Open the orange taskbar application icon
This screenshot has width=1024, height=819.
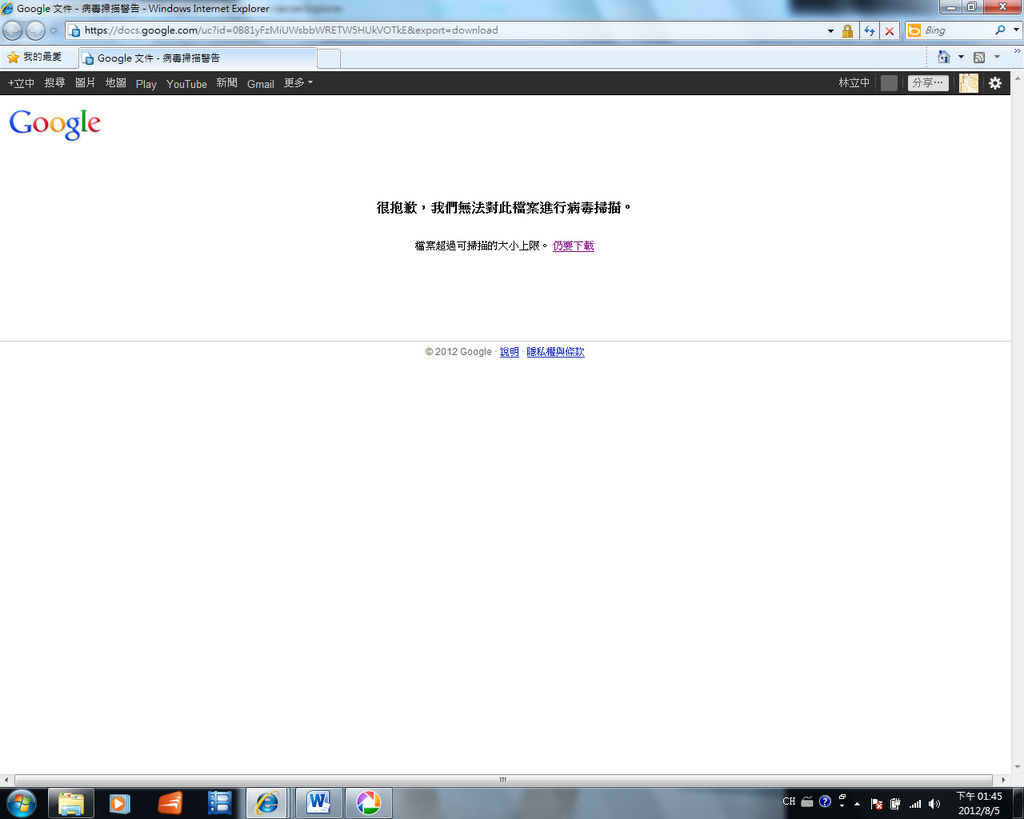click(170, 803)
